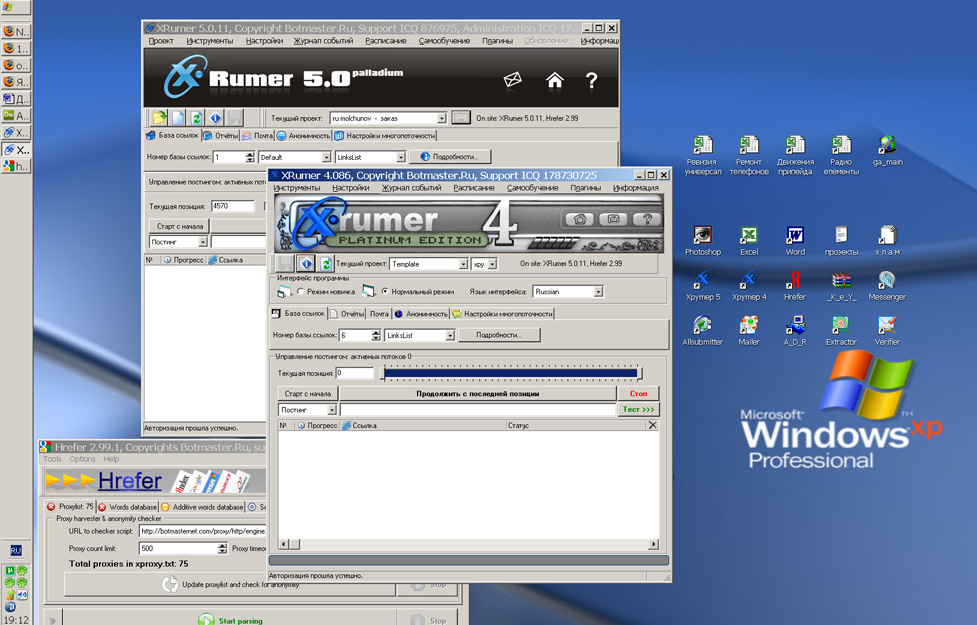Click the RU language indicator in taskbar
The width and height of the screenshot is (977, 625).
(16, 550)
